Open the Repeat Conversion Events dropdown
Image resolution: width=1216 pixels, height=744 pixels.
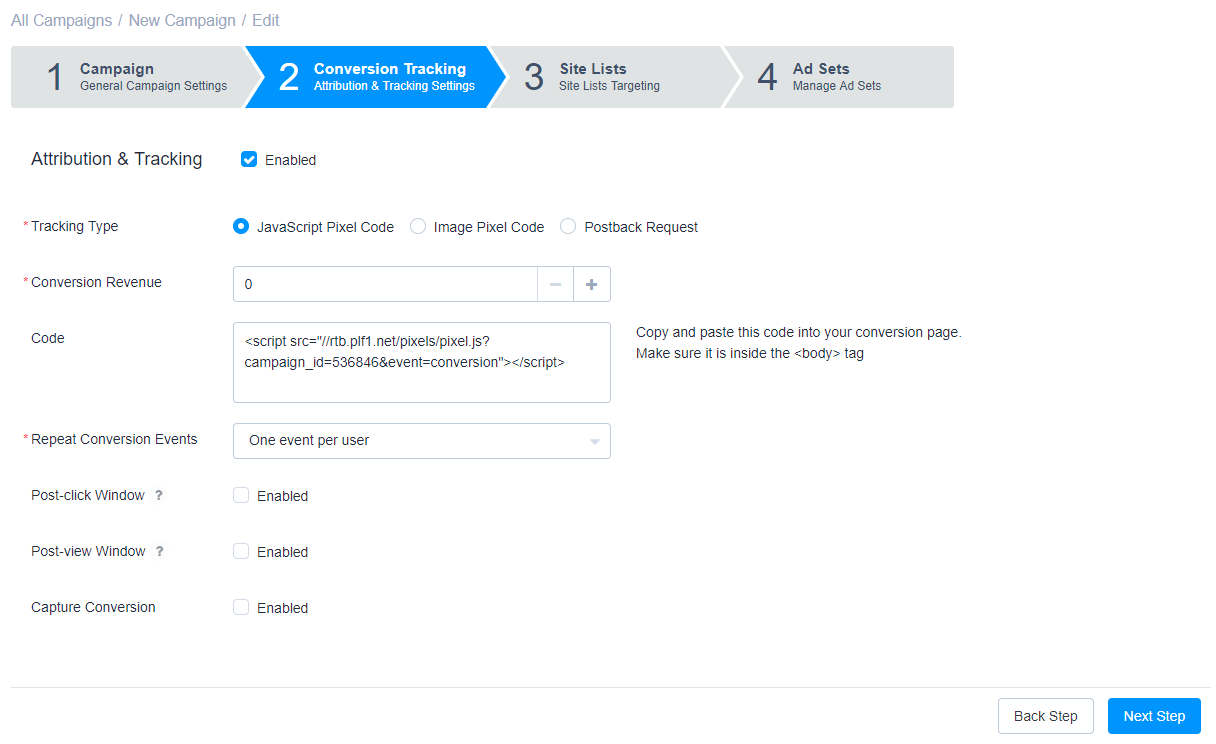(x=422, y=441)
